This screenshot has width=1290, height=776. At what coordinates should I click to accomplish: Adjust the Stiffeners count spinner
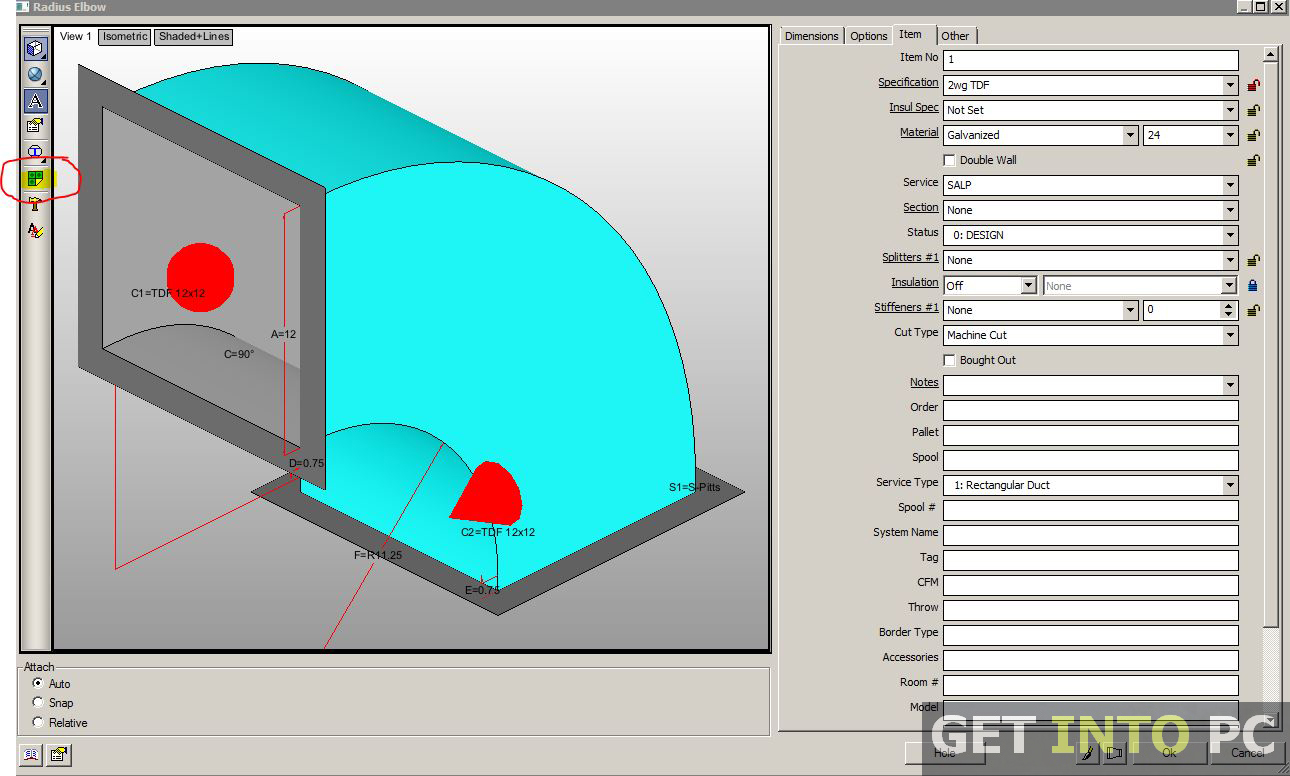(x=1230, y=310)
